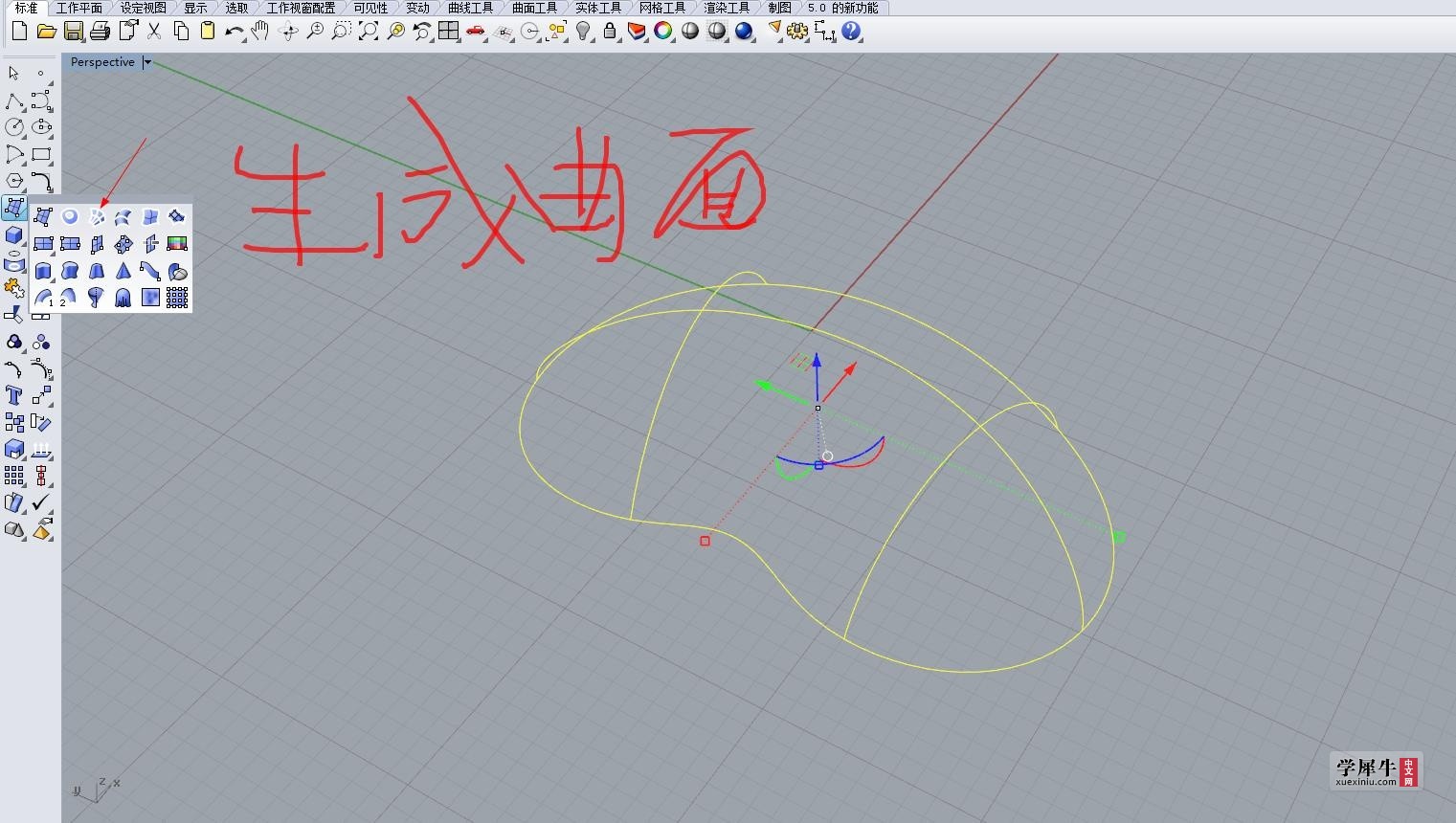This screenshot has width=1456, height=823.
Task: Select Sweep 2 rails icon
Action: tap(68, 298)
